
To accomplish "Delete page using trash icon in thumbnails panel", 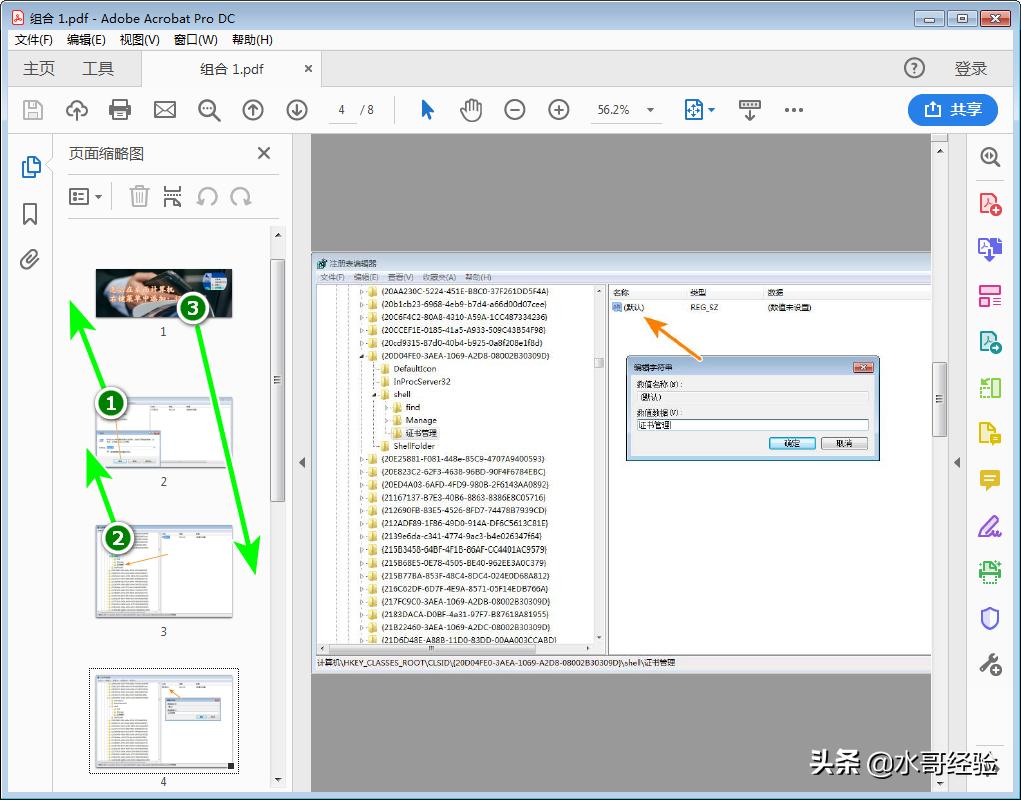I will (138, 196).
